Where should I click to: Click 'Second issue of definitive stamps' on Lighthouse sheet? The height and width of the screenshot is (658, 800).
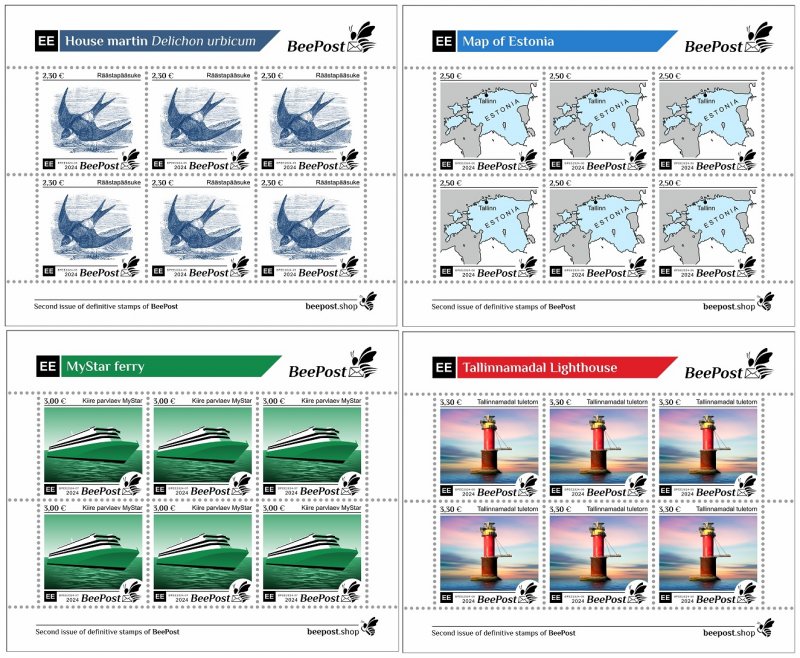coord(504,633)
